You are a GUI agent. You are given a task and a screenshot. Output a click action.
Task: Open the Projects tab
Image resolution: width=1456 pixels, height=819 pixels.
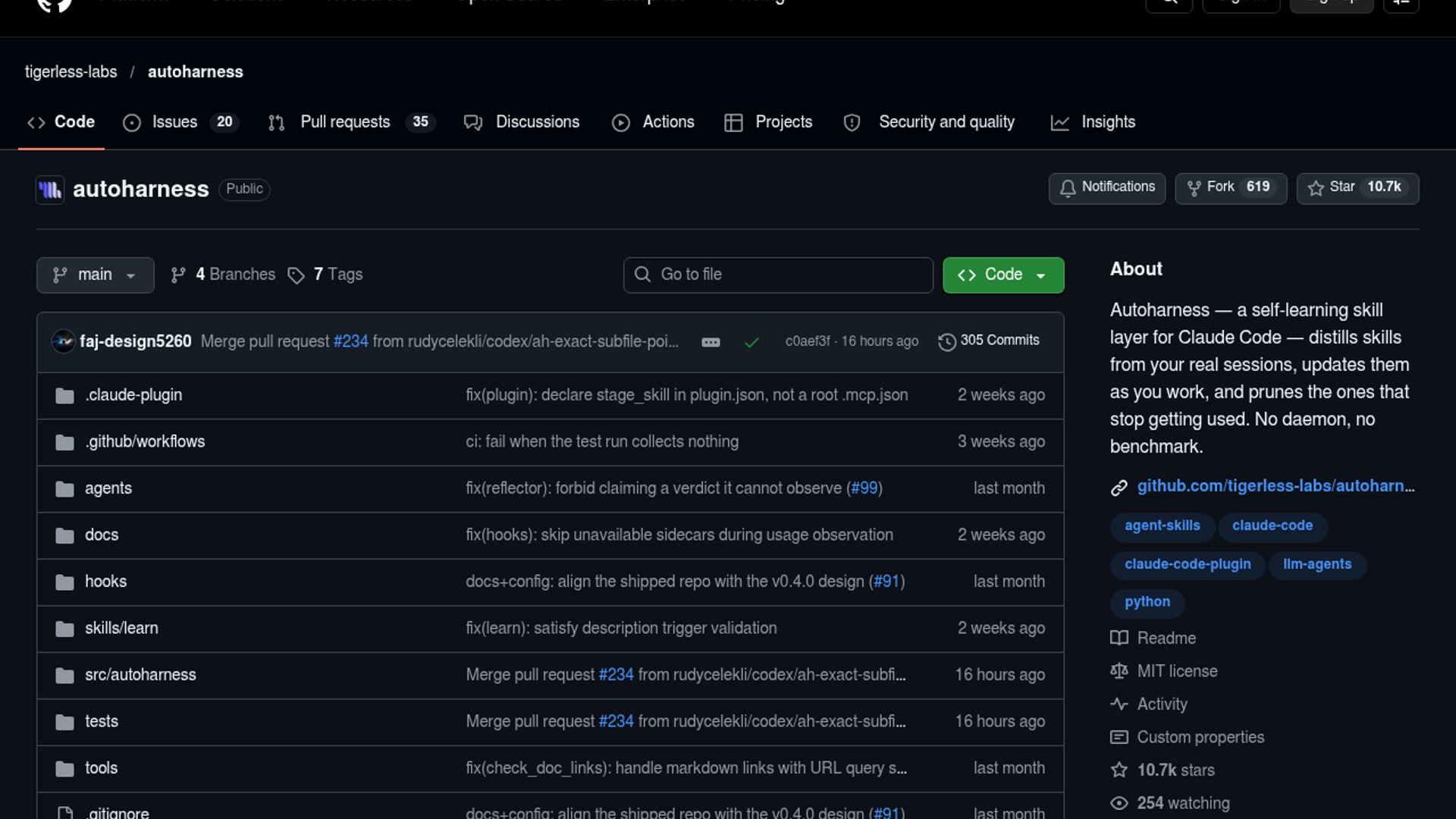pos(768,122)
